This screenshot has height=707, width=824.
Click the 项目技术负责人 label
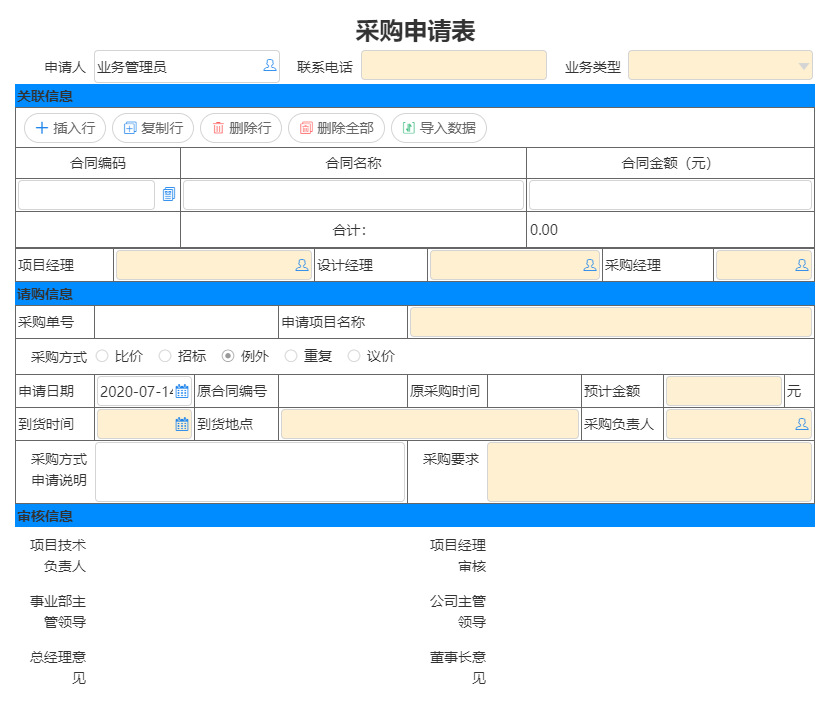coord(58,556)
